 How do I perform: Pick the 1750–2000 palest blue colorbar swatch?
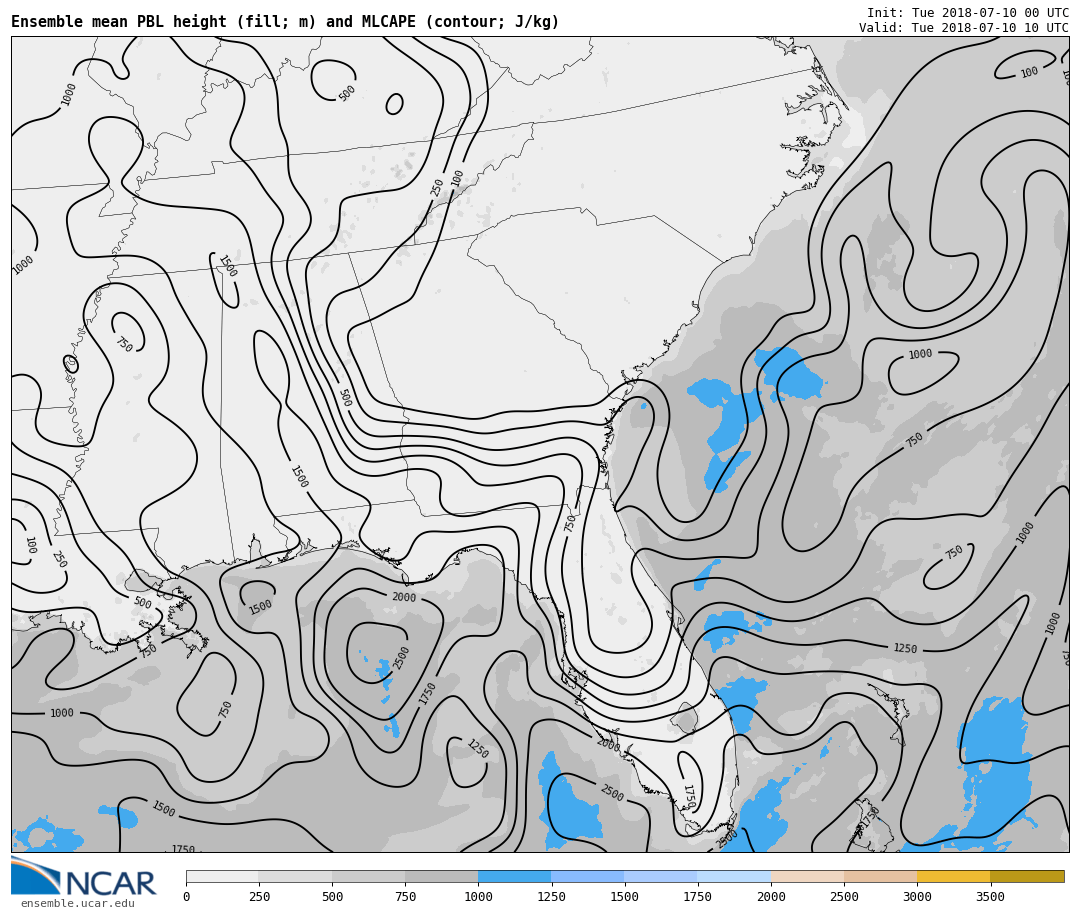pyautogui.click(x=733, y=876)
